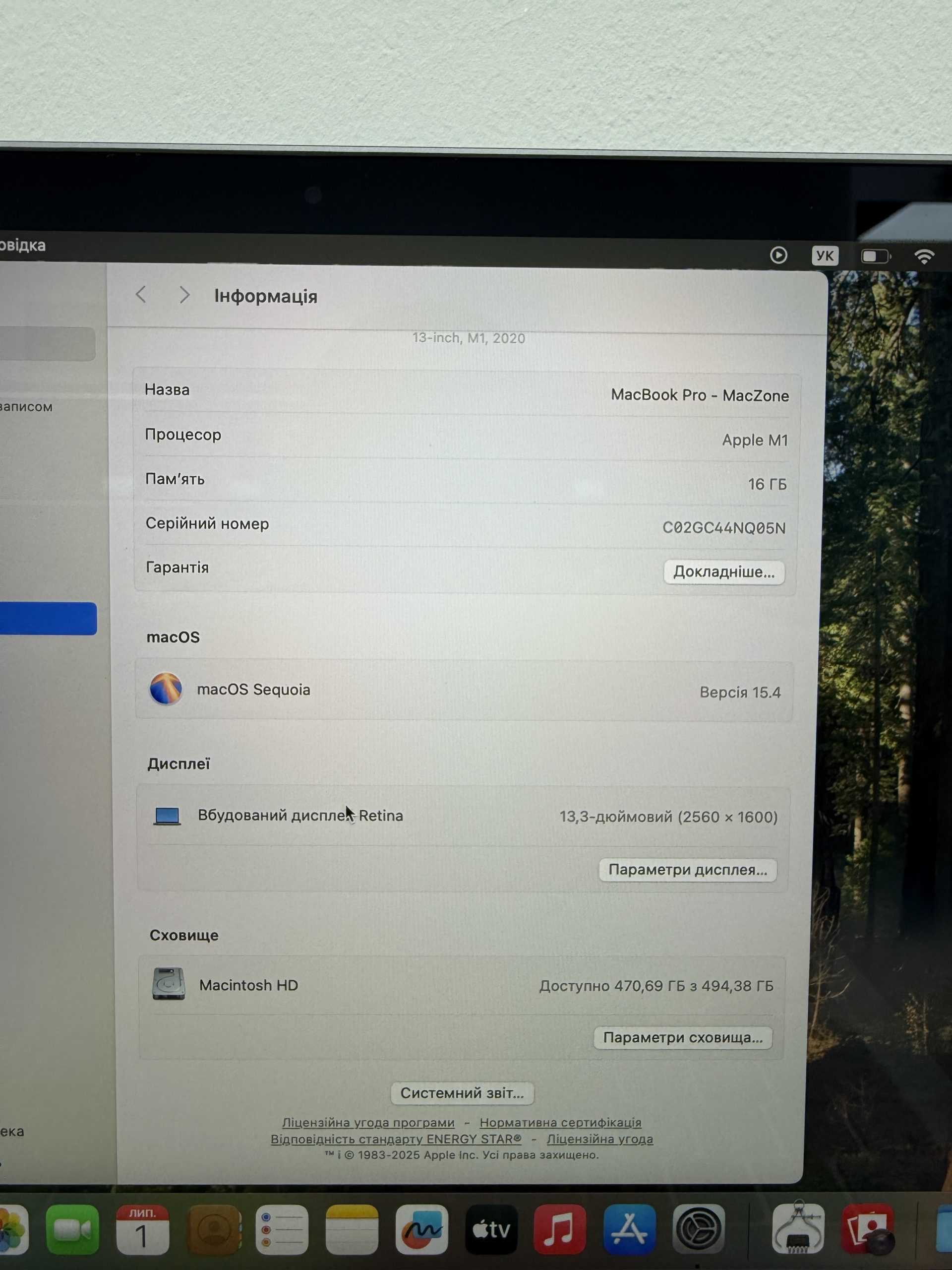Click the Apple M1 processor value
952x1270 pixels.
click(x=755, y=440)
